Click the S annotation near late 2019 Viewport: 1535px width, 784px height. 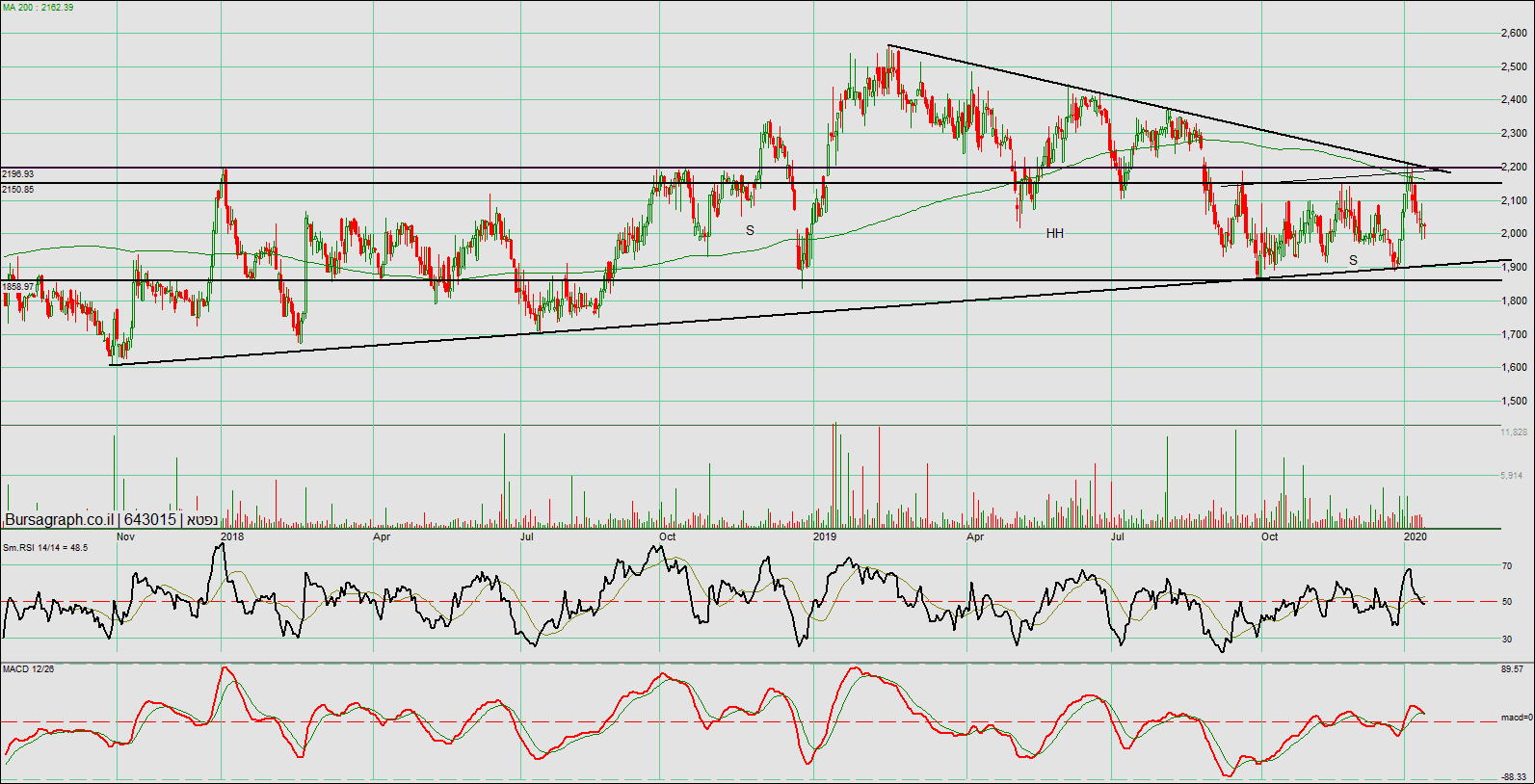pyautogui.click(x=1353, y=260)
